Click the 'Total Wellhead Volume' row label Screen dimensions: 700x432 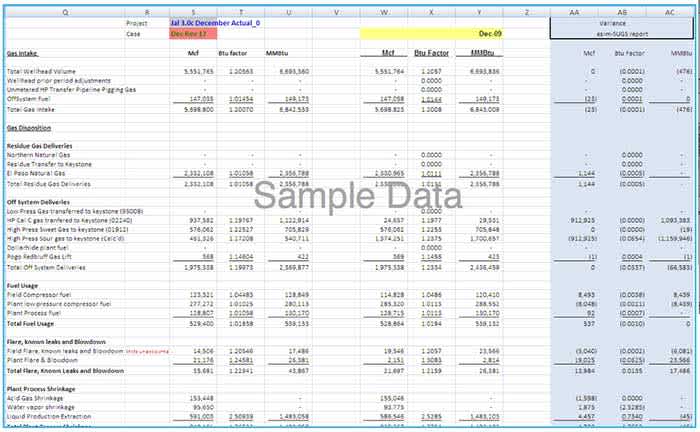tap(41, 71)
